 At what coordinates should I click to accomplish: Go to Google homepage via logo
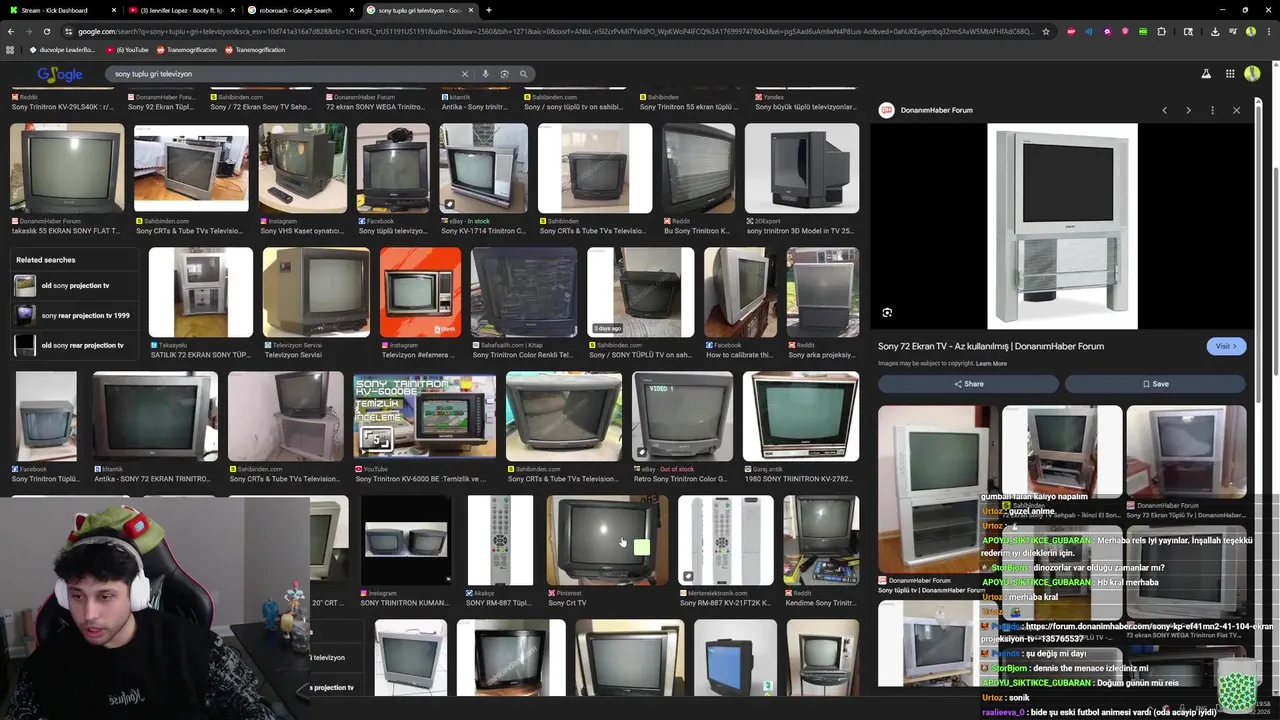tap(60, 74)
